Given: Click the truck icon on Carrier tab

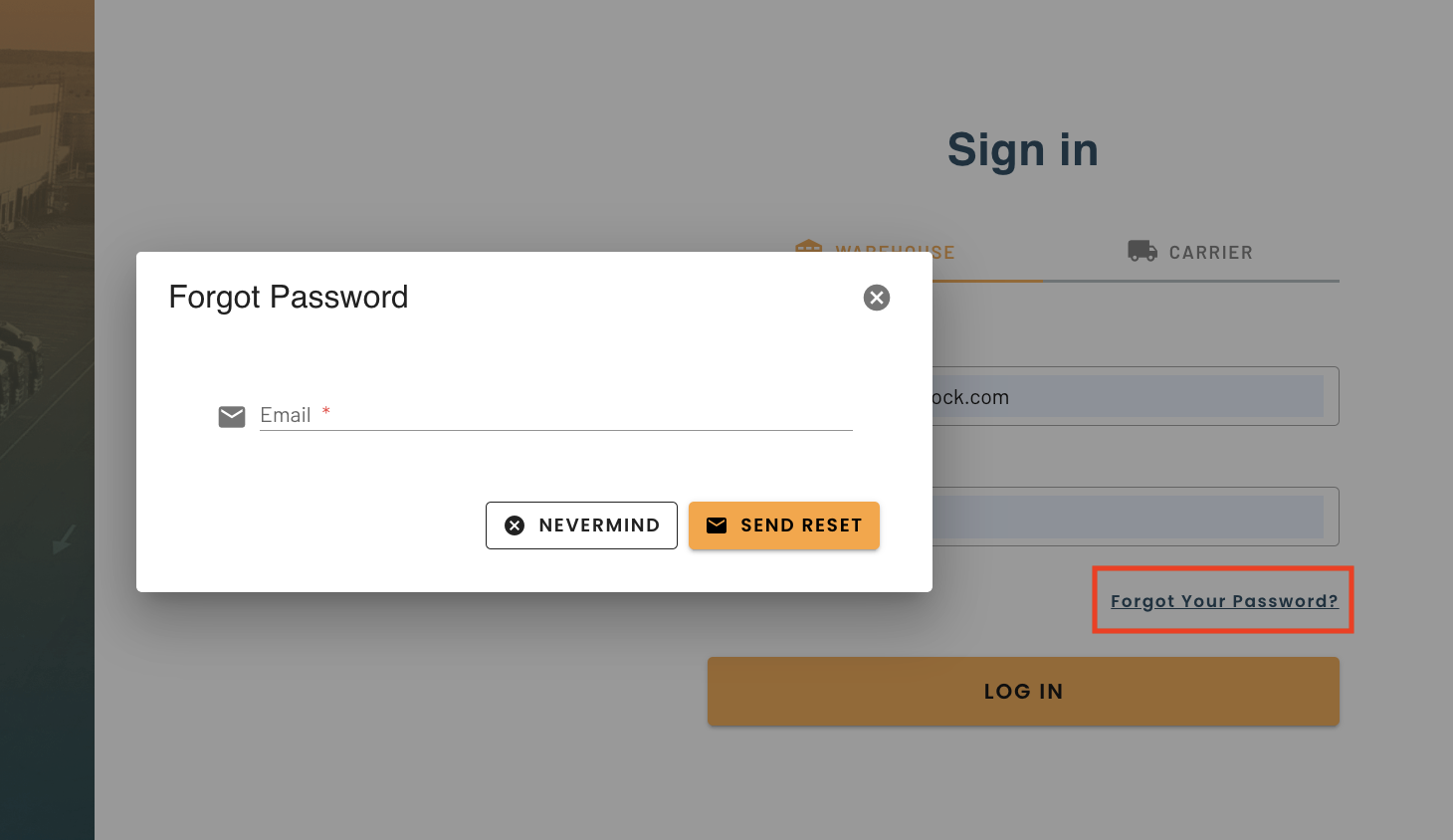Looking at the screenshot, I should 1142,251.
